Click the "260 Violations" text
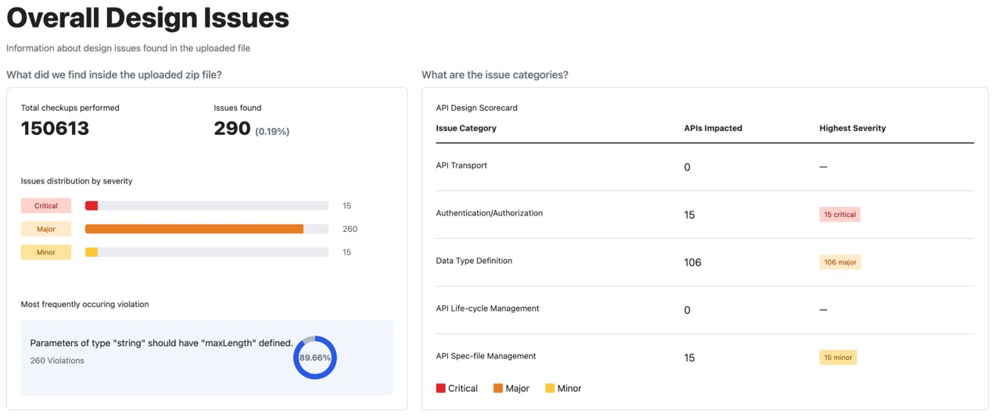 click(57, 361)
